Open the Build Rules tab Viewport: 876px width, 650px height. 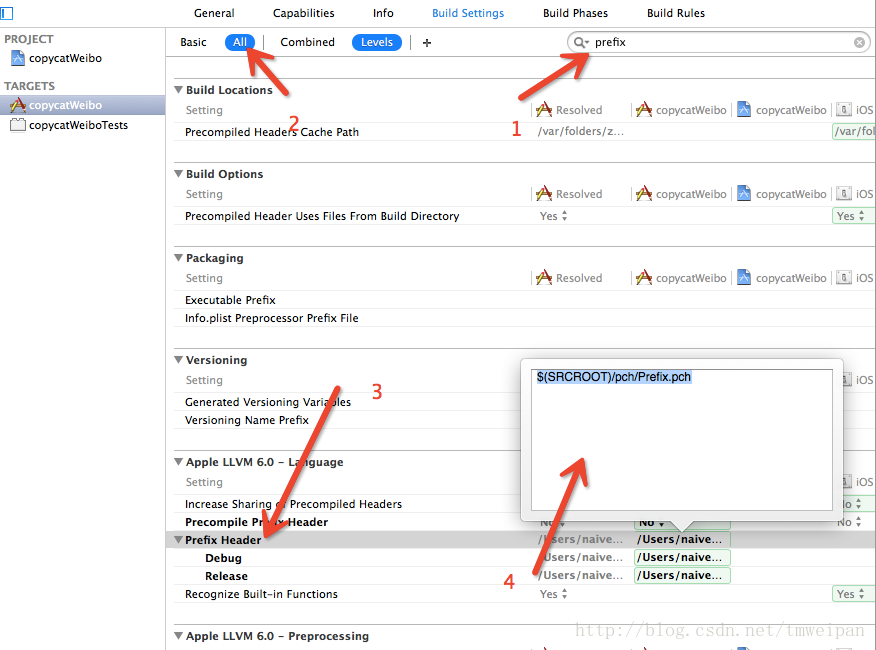676,13
